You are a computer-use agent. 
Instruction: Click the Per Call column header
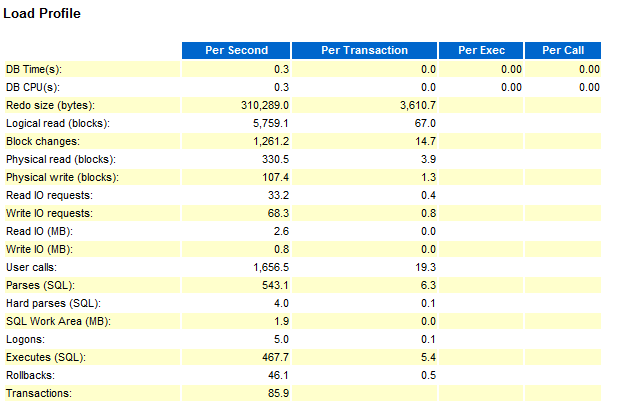pyautogui.click(x=563, y=50)
